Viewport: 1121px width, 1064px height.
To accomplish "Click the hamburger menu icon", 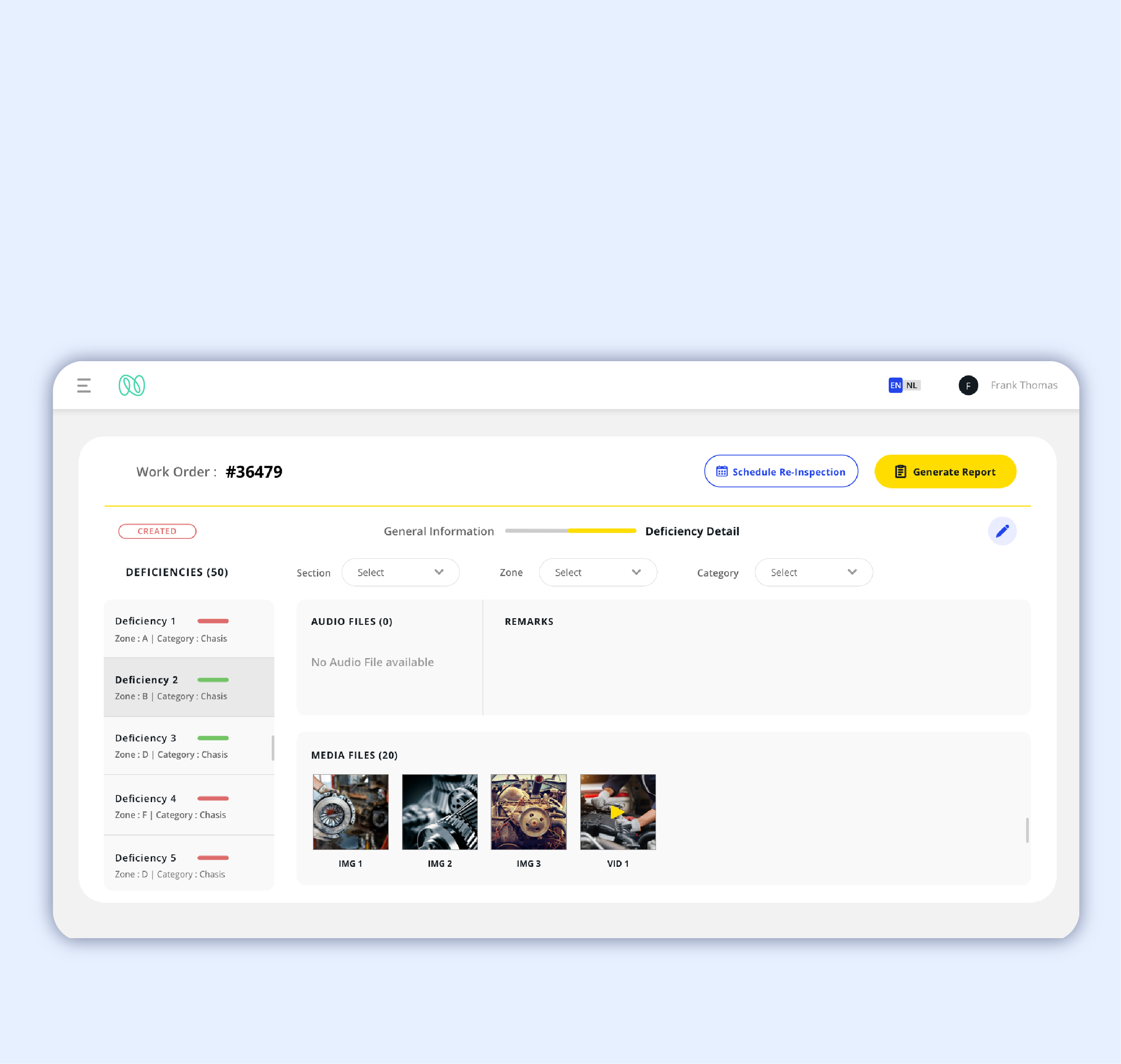I will pyautogui.click(x=85, y=386).
